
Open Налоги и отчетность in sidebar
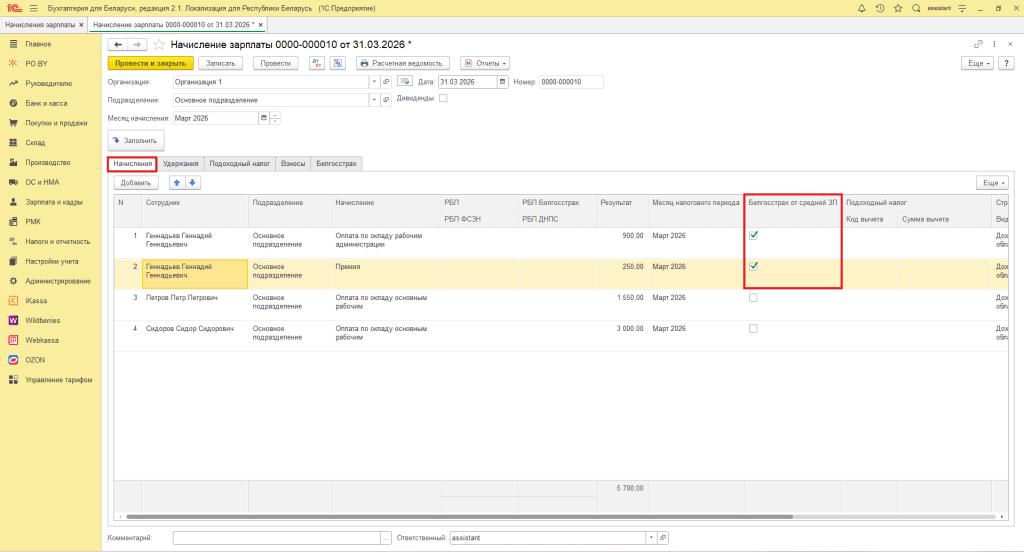[57, 242]
